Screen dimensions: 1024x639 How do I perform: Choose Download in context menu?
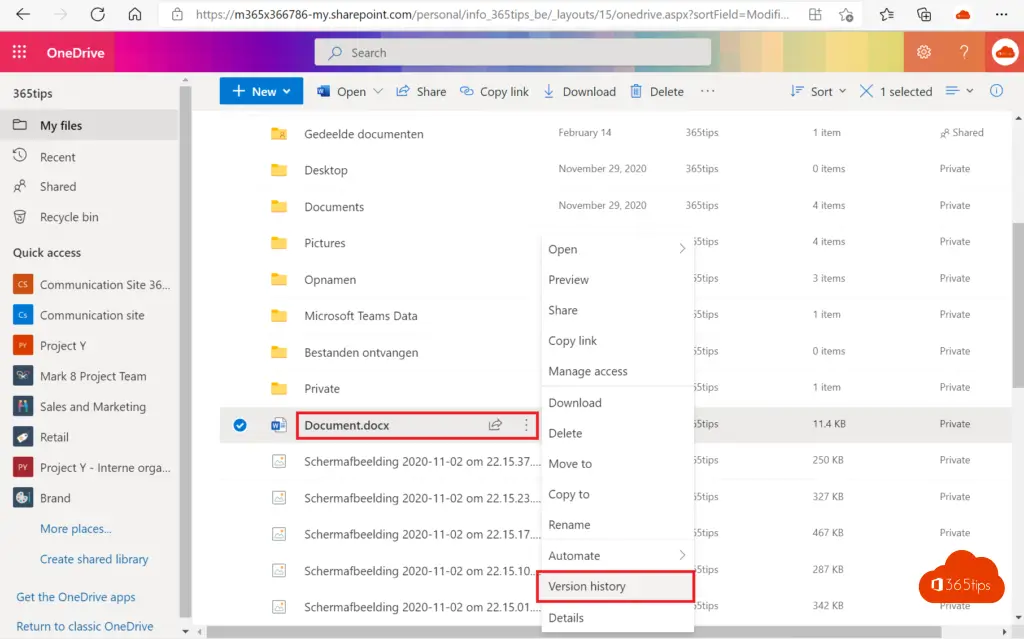coord(617,402)
